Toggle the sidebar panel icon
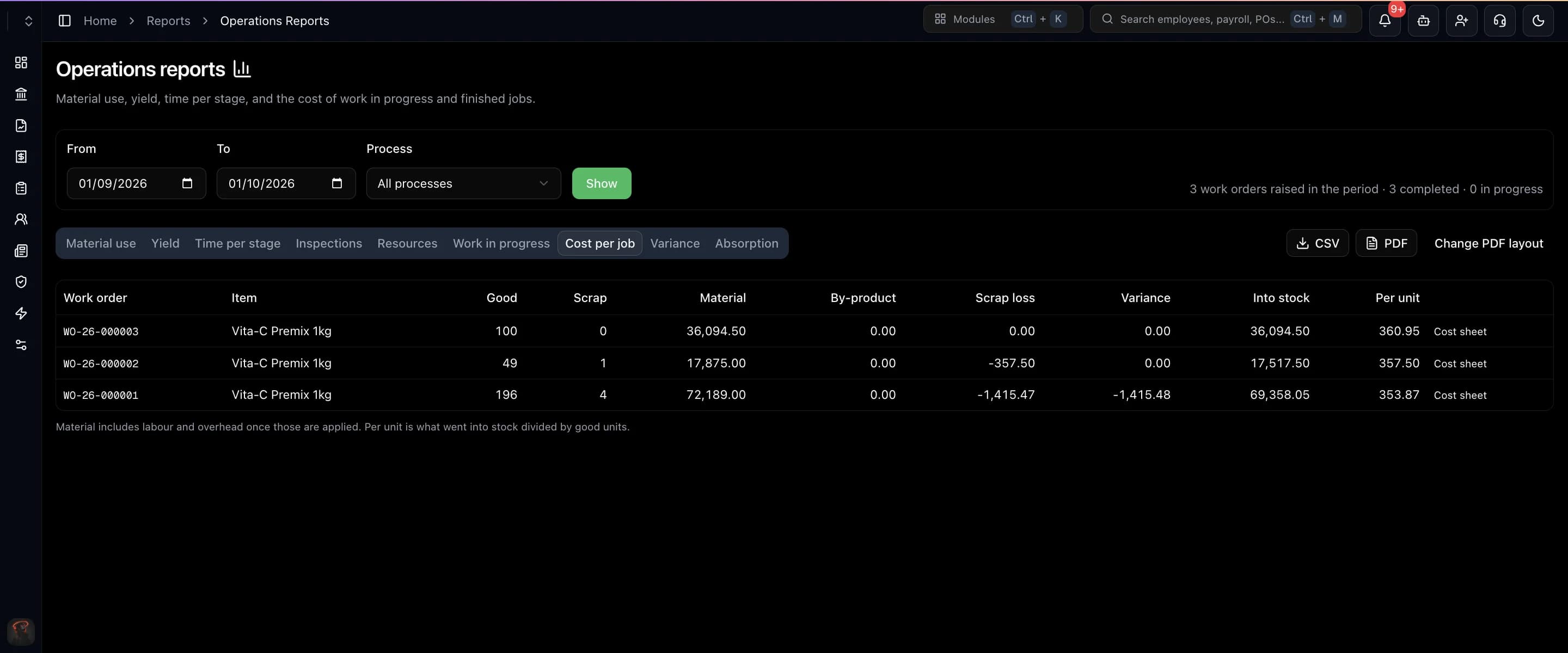This screenshot has width=1568, height=653. click(x=65, y=21)
